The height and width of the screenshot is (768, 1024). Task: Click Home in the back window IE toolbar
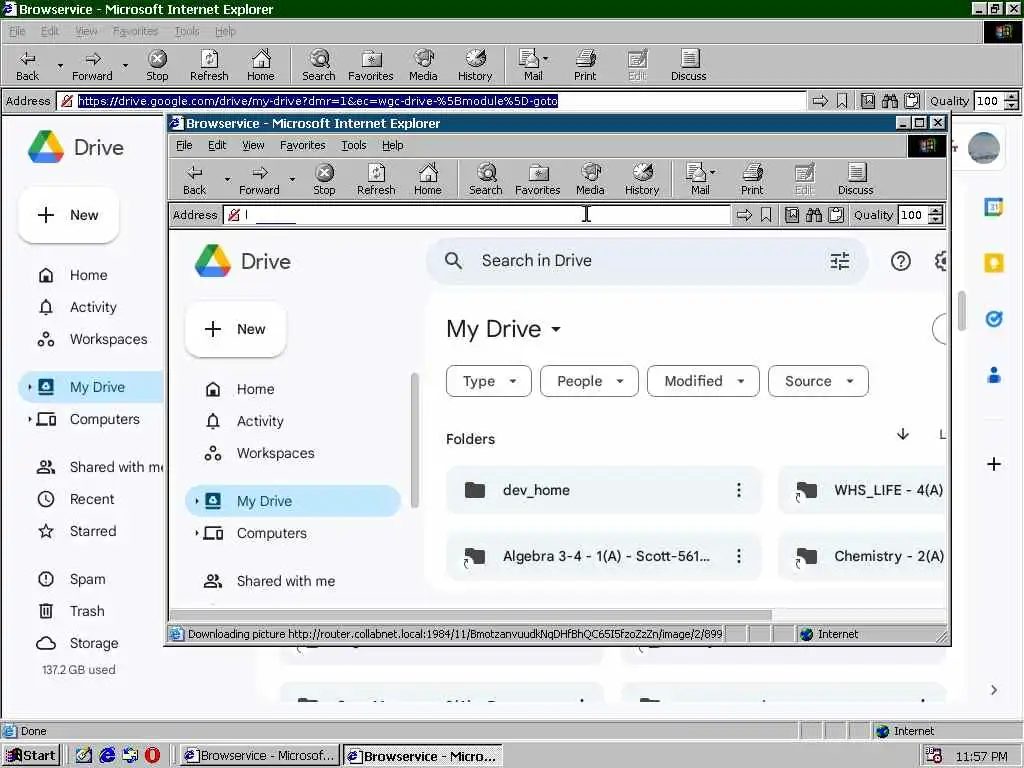[261, 65]
